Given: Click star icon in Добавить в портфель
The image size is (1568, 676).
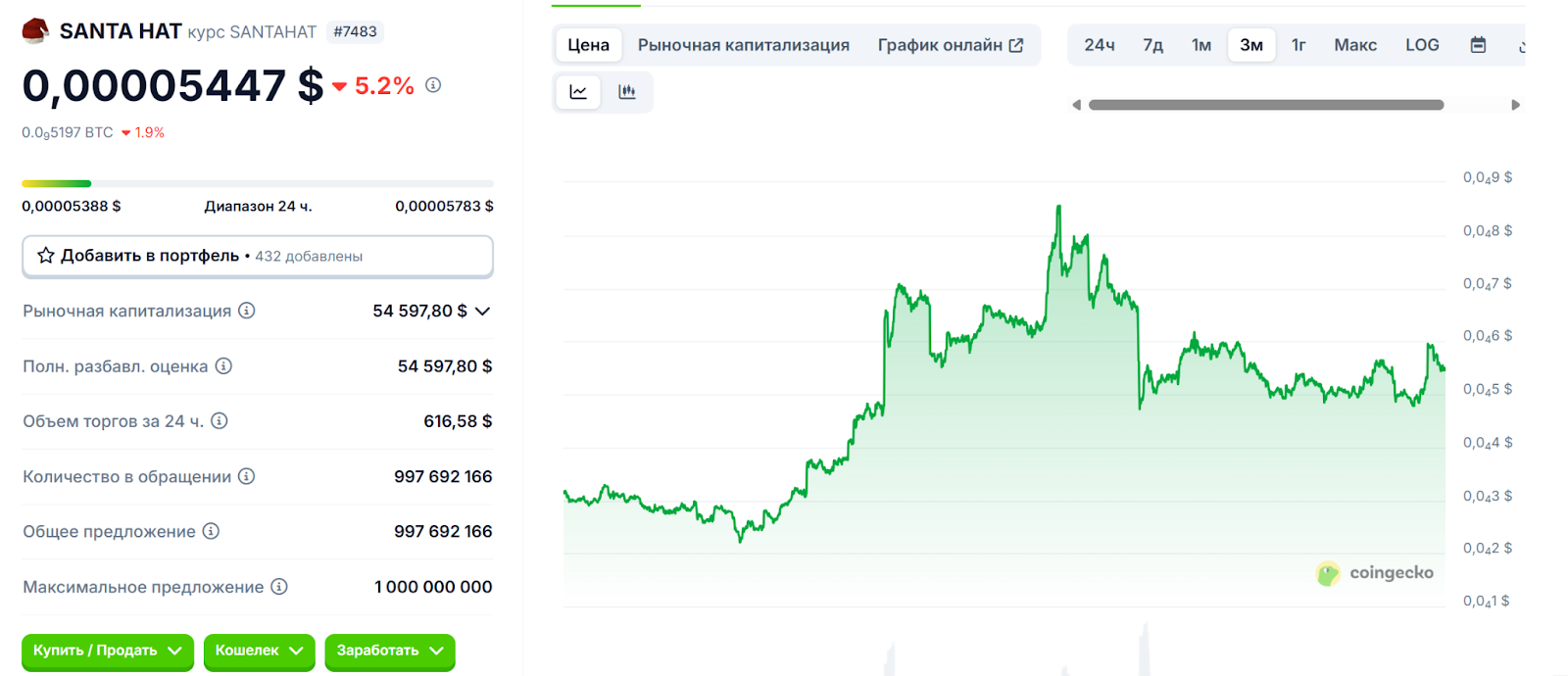Looking at the screenshot, I should [x=45, y=256].
